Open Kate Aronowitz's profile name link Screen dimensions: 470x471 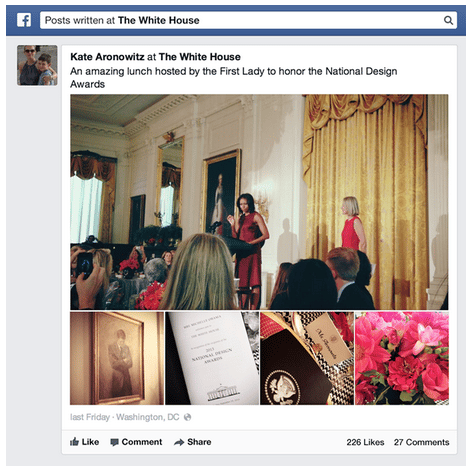click(x=107, y=57)
